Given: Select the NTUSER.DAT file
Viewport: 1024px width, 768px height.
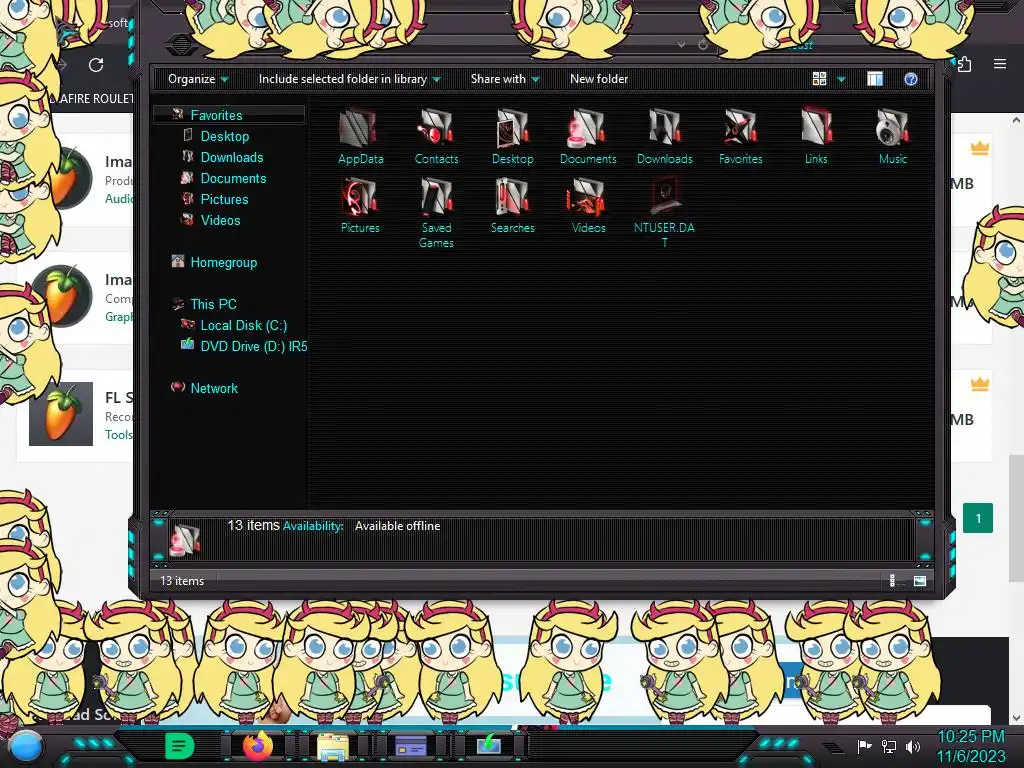Looking at the screenshot, I should (x=664, y=212).
